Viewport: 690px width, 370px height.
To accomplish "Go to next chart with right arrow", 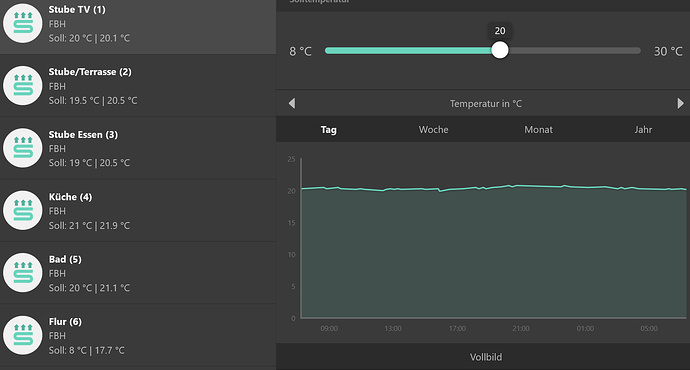I will tap(680, 103).
